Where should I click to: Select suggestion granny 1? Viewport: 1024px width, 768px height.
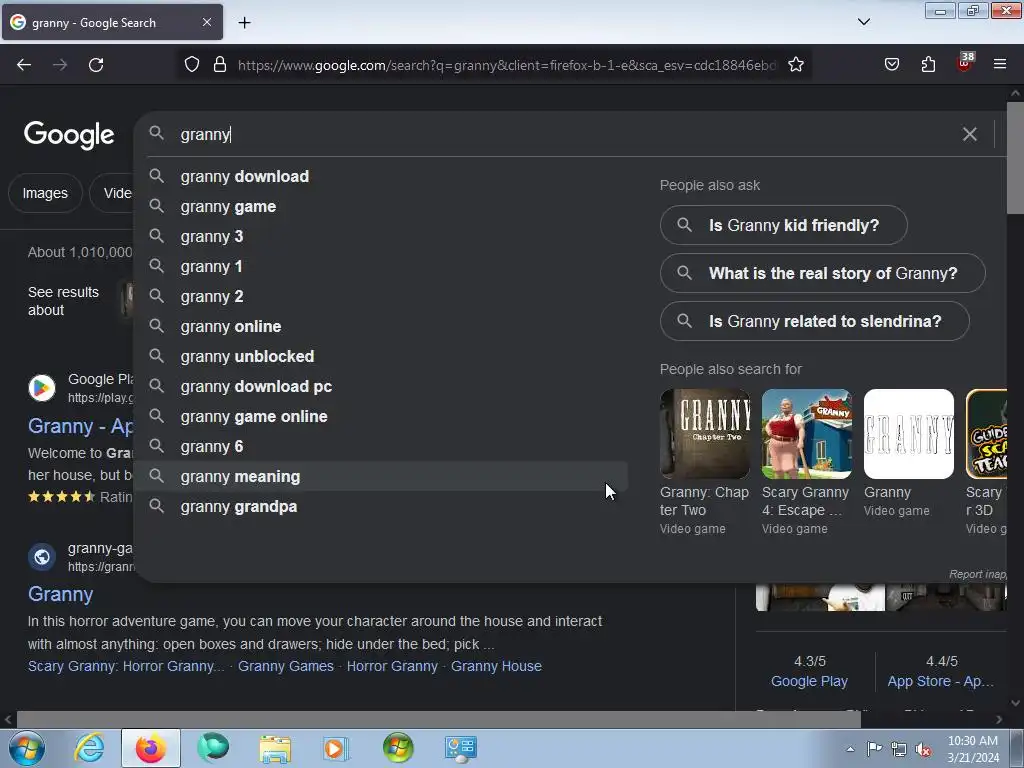[381, 266]
